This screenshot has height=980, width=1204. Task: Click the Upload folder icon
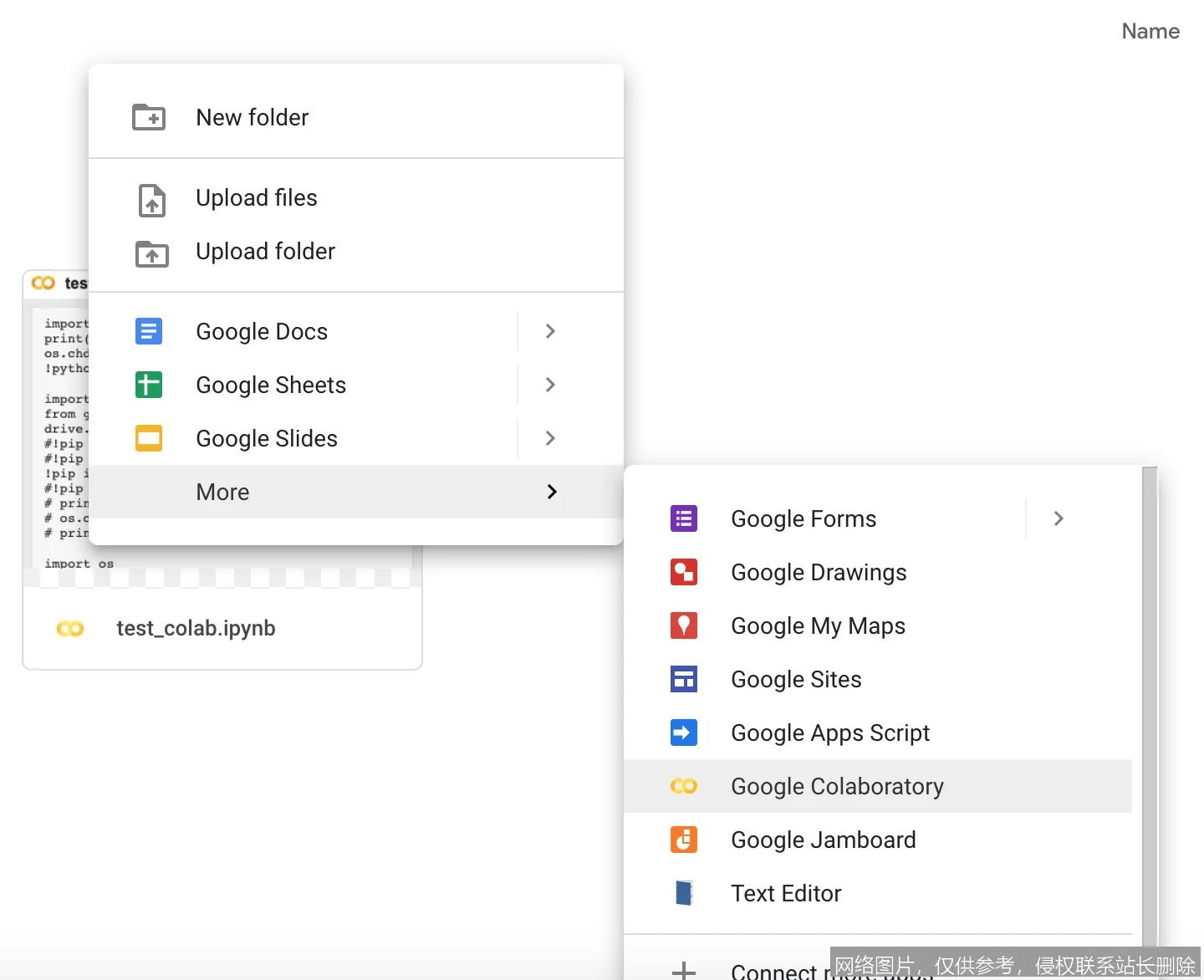coord(151,253)
